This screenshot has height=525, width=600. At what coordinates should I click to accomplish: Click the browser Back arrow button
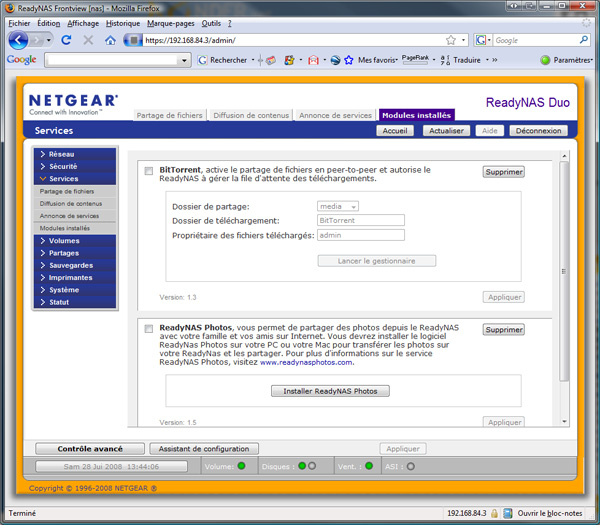(x=18, y=40)
